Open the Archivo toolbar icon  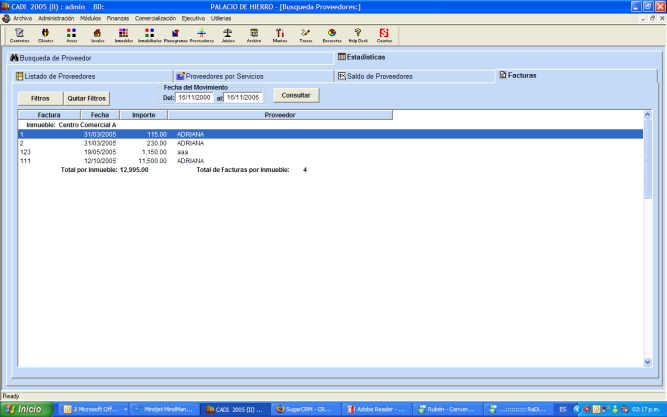click(253, 35)
